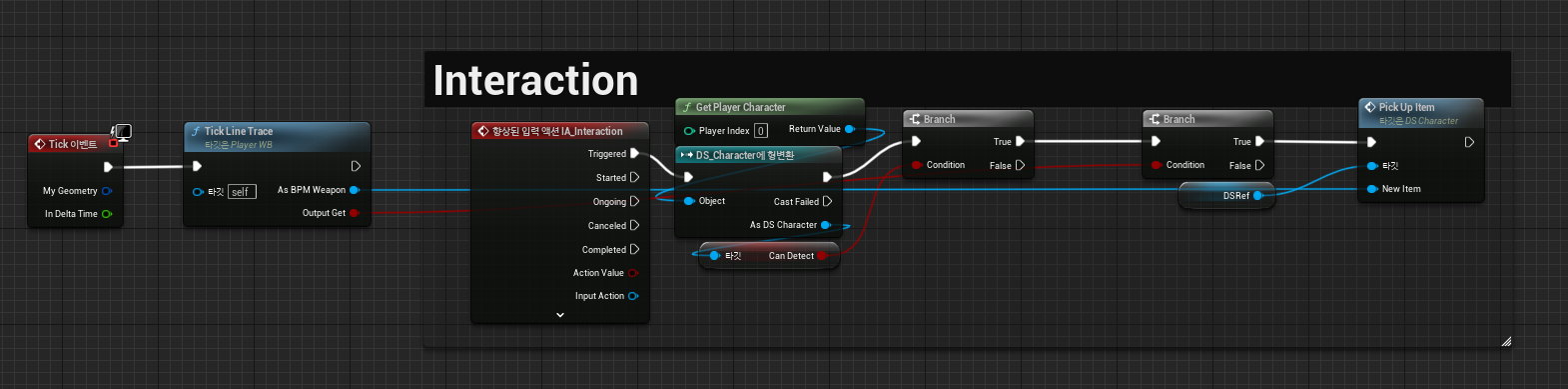
Task: Click the Completed execution pin
Action: pos(634,250)
